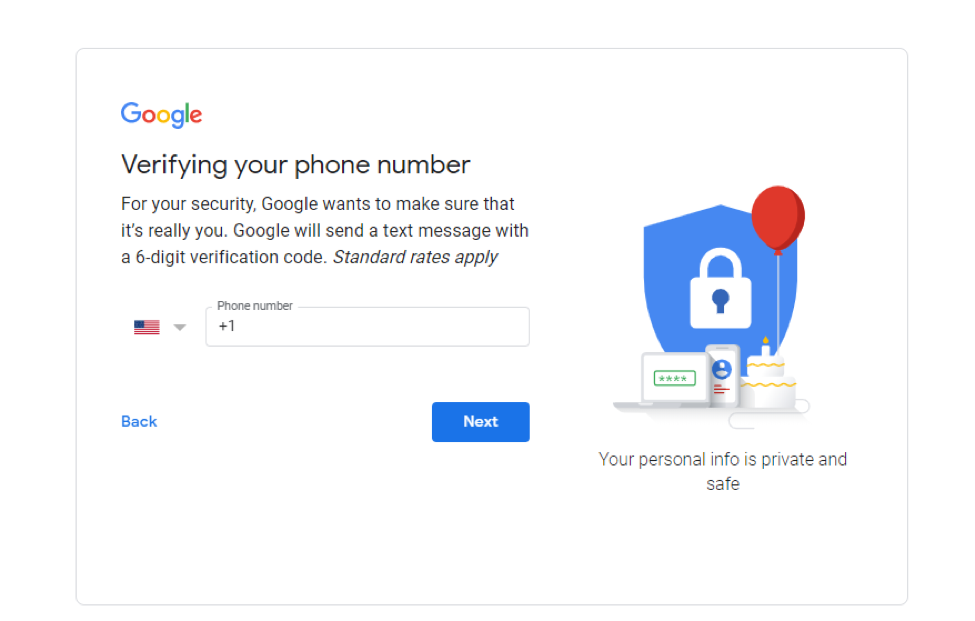975x621 pixels.
Task: Click the US flag icon
Action: [x=146, y=326]
